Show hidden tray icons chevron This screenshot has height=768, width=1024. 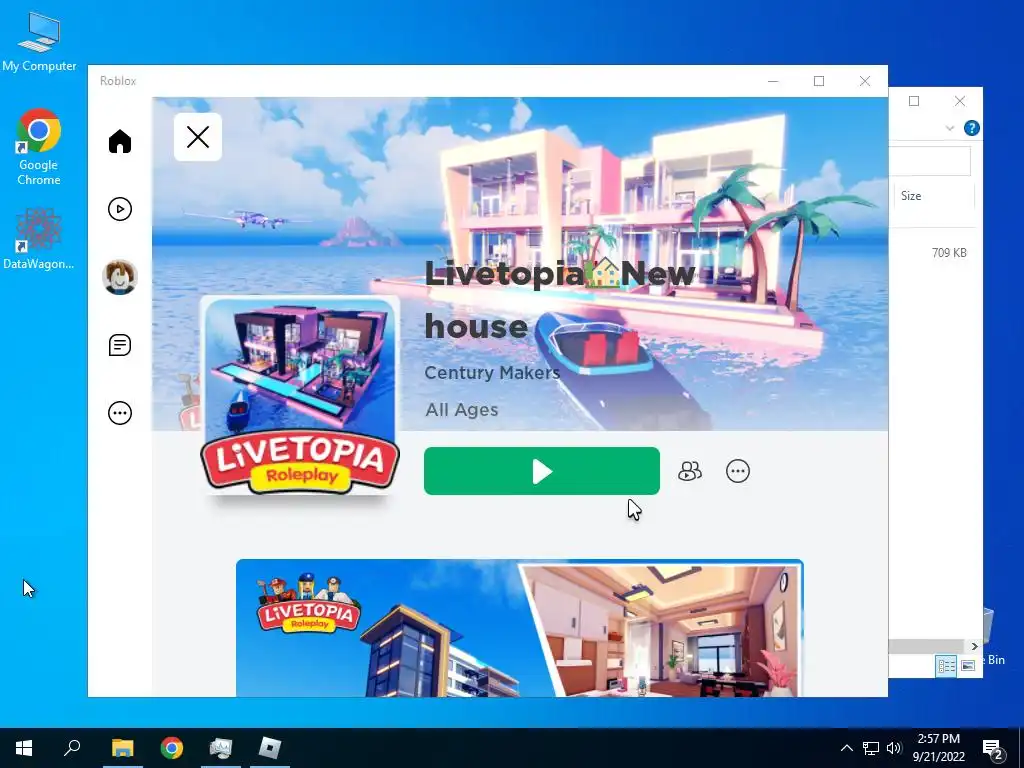tap(846, 748)
